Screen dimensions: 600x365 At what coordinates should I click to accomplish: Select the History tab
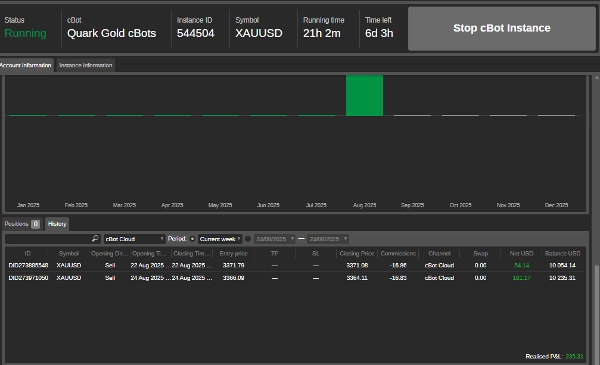(x=57, y=224)
